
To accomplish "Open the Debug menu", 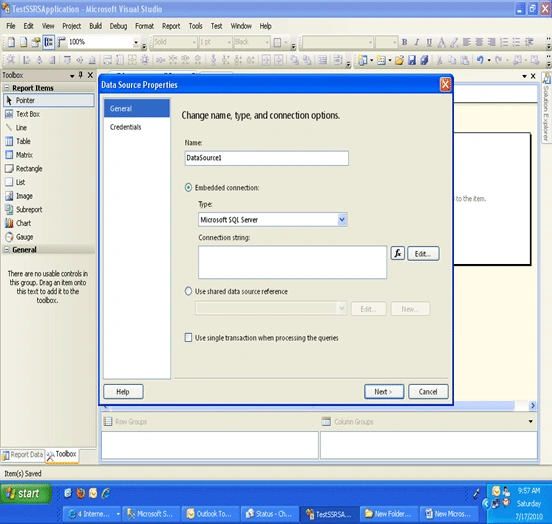I will (x=118, y=26).
